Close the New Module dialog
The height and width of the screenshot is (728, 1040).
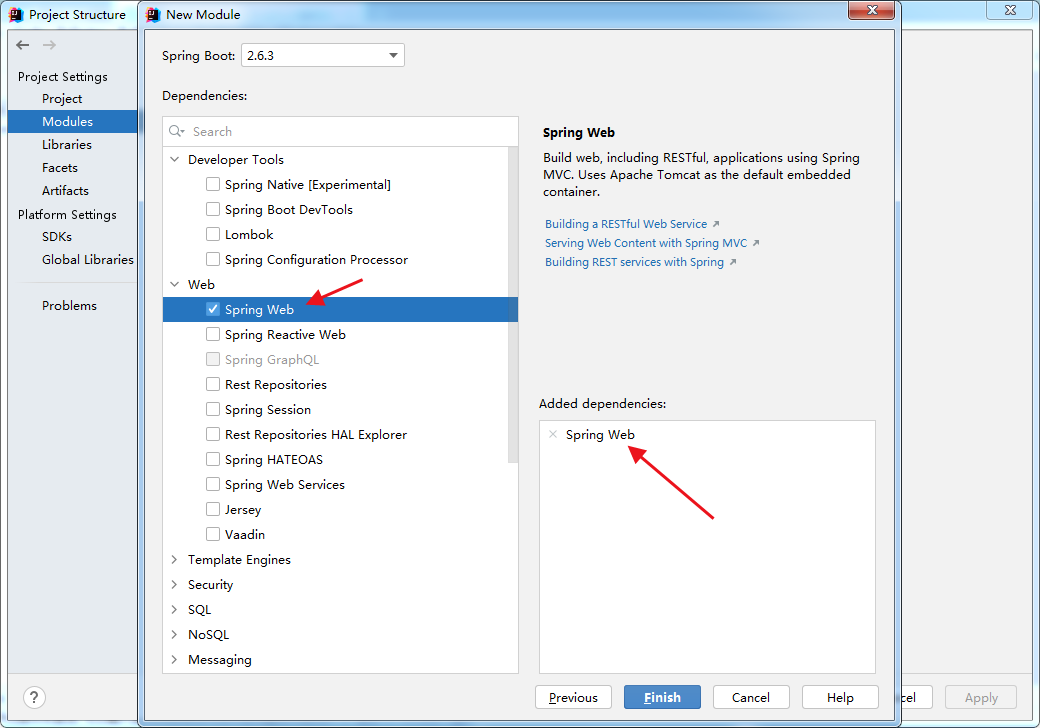point(872,10)
